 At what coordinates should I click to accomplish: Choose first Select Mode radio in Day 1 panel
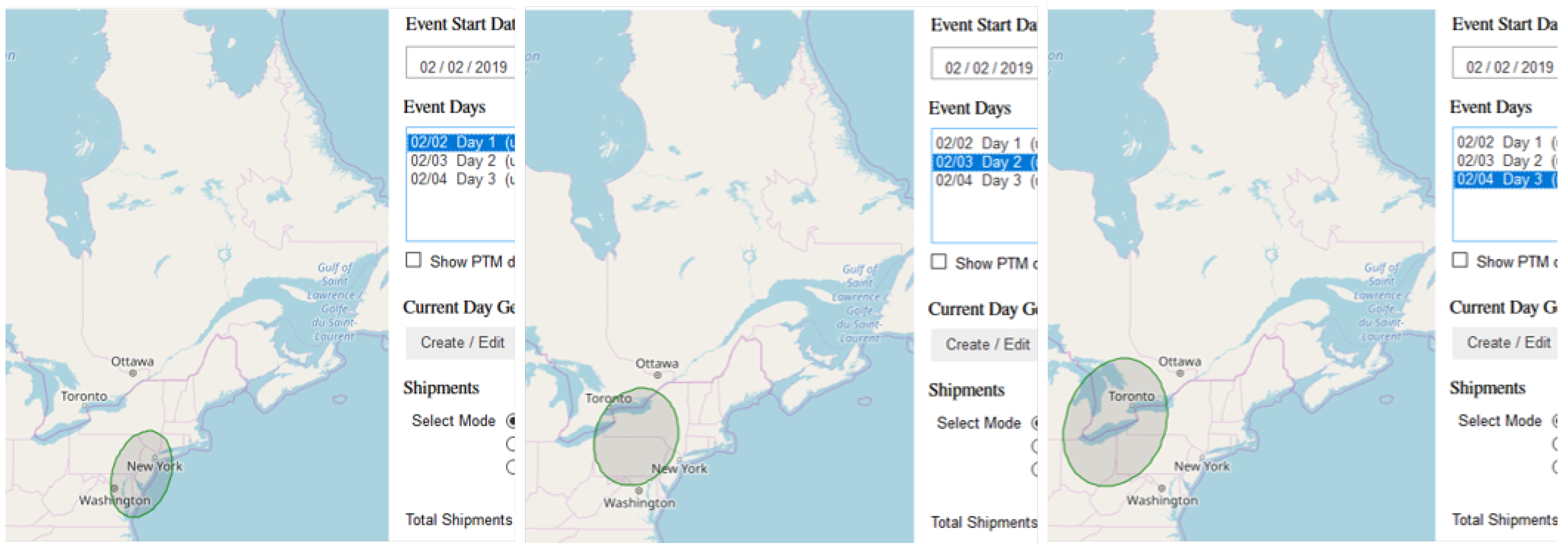coord(512,421)
